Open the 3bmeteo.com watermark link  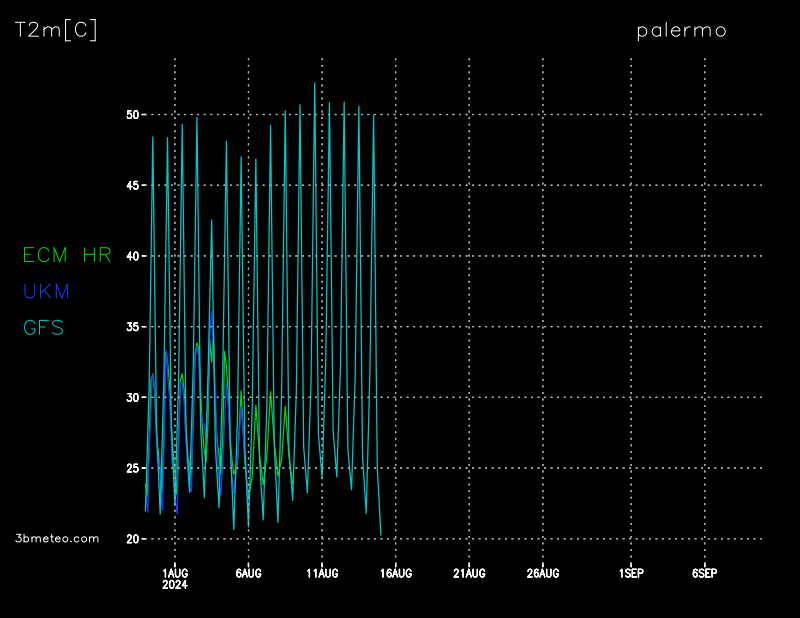tap(57, 538)
